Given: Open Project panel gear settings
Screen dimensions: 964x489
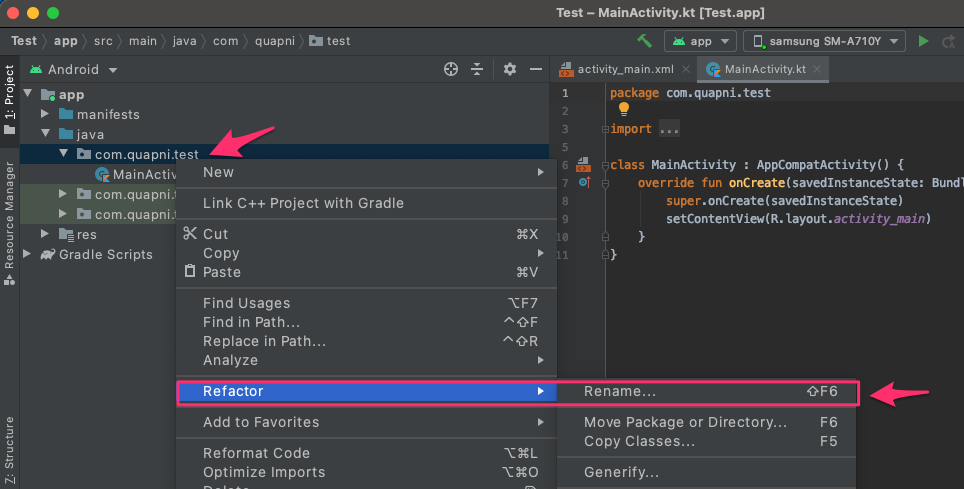Looking at the screenshot, I should 510,69.
